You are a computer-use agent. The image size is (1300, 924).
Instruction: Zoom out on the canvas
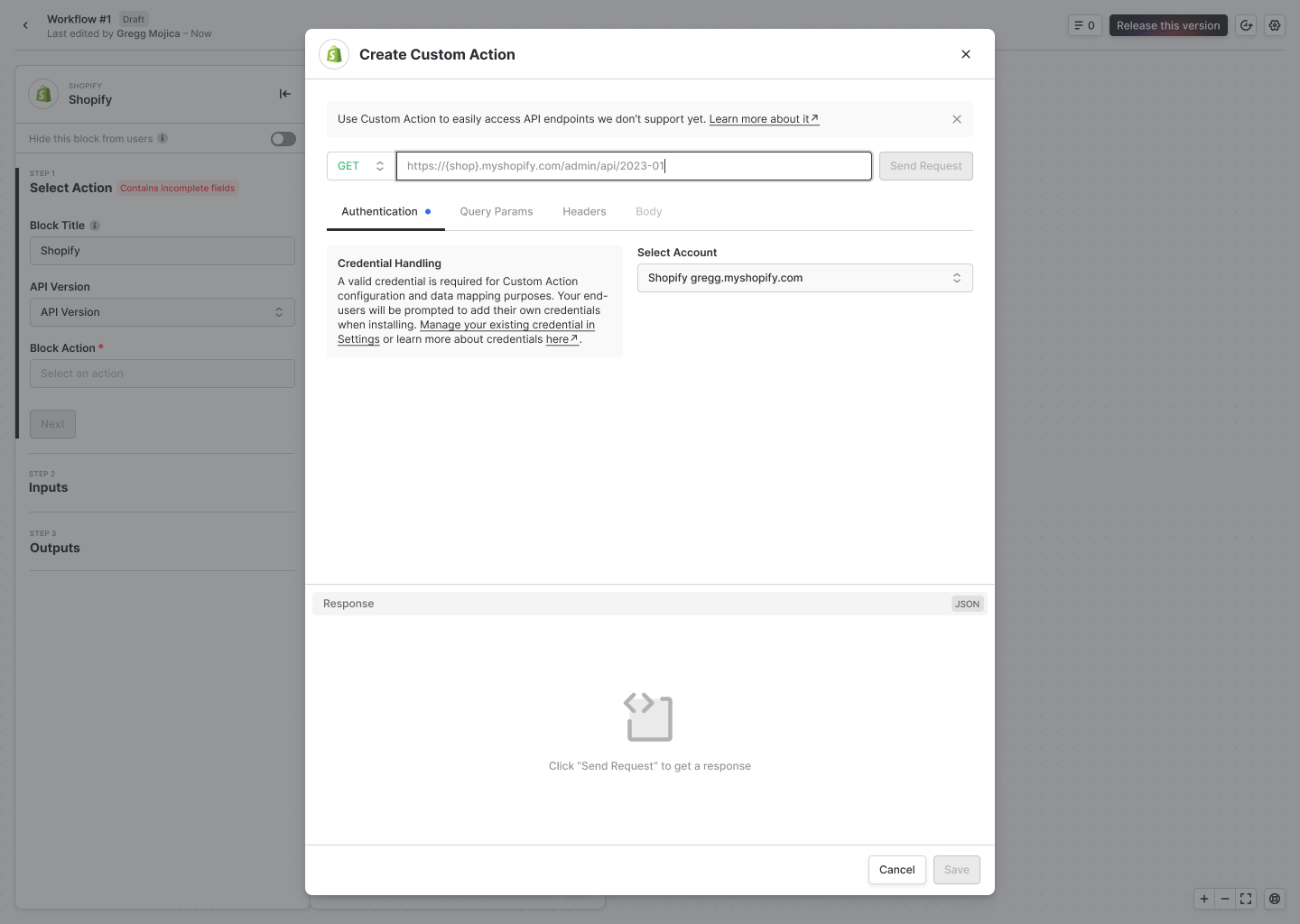click(x=1225, y=899)
